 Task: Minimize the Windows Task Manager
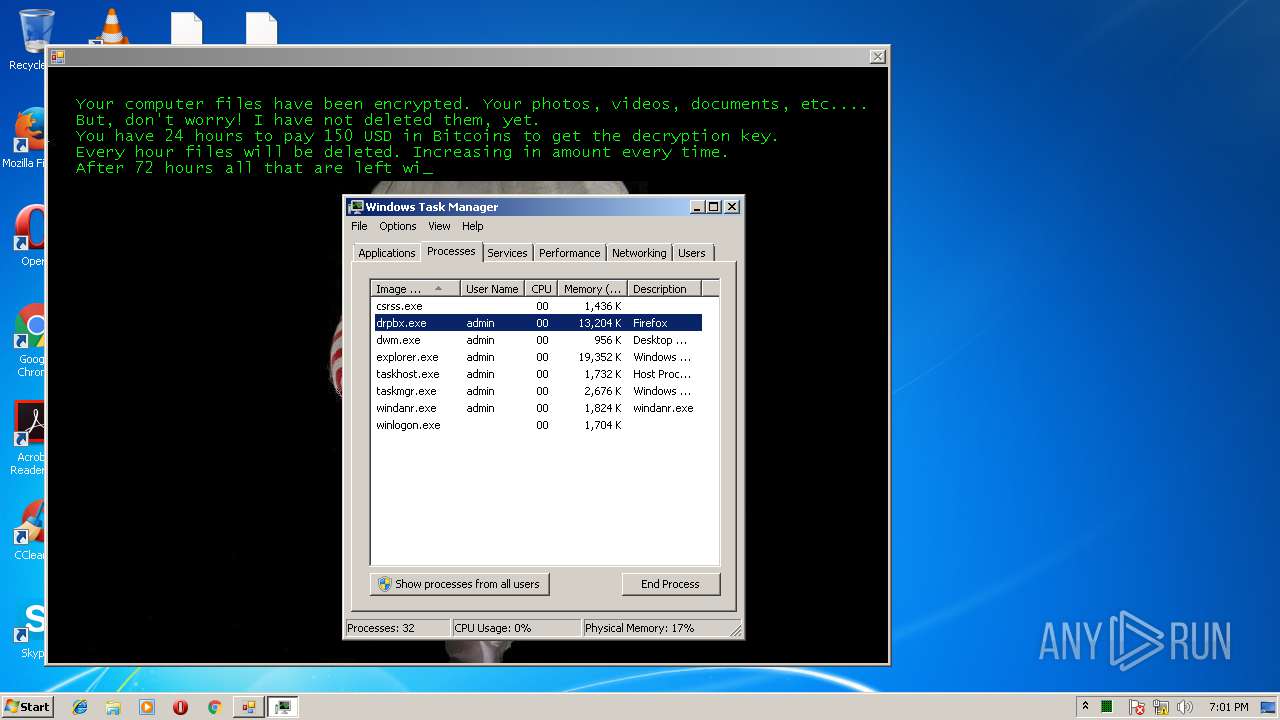pos(697,207)
